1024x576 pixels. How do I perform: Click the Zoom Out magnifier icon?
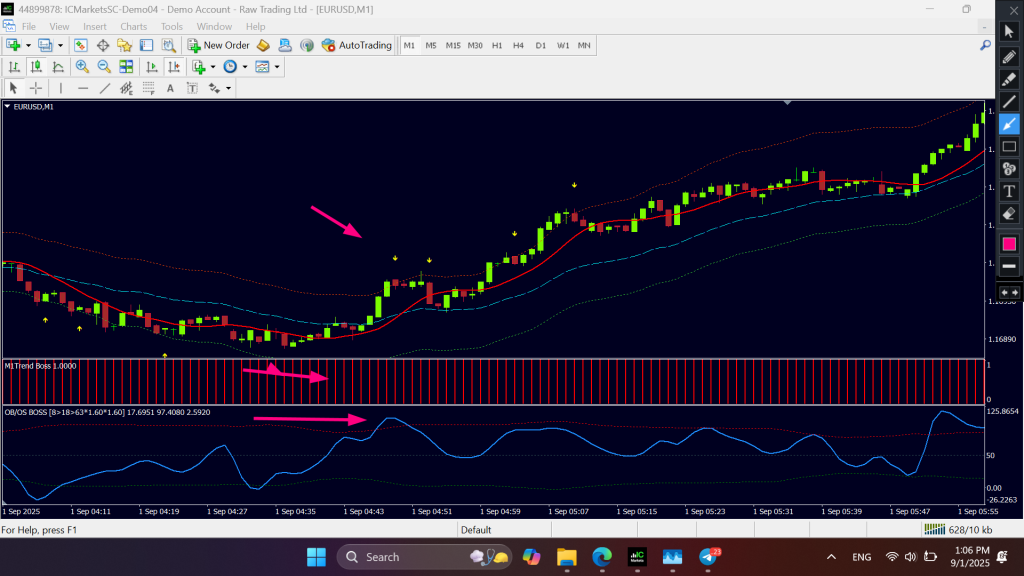pos(104,67)
